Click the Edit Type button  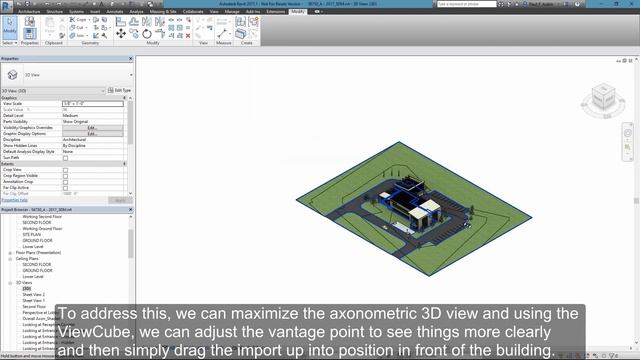120,90
